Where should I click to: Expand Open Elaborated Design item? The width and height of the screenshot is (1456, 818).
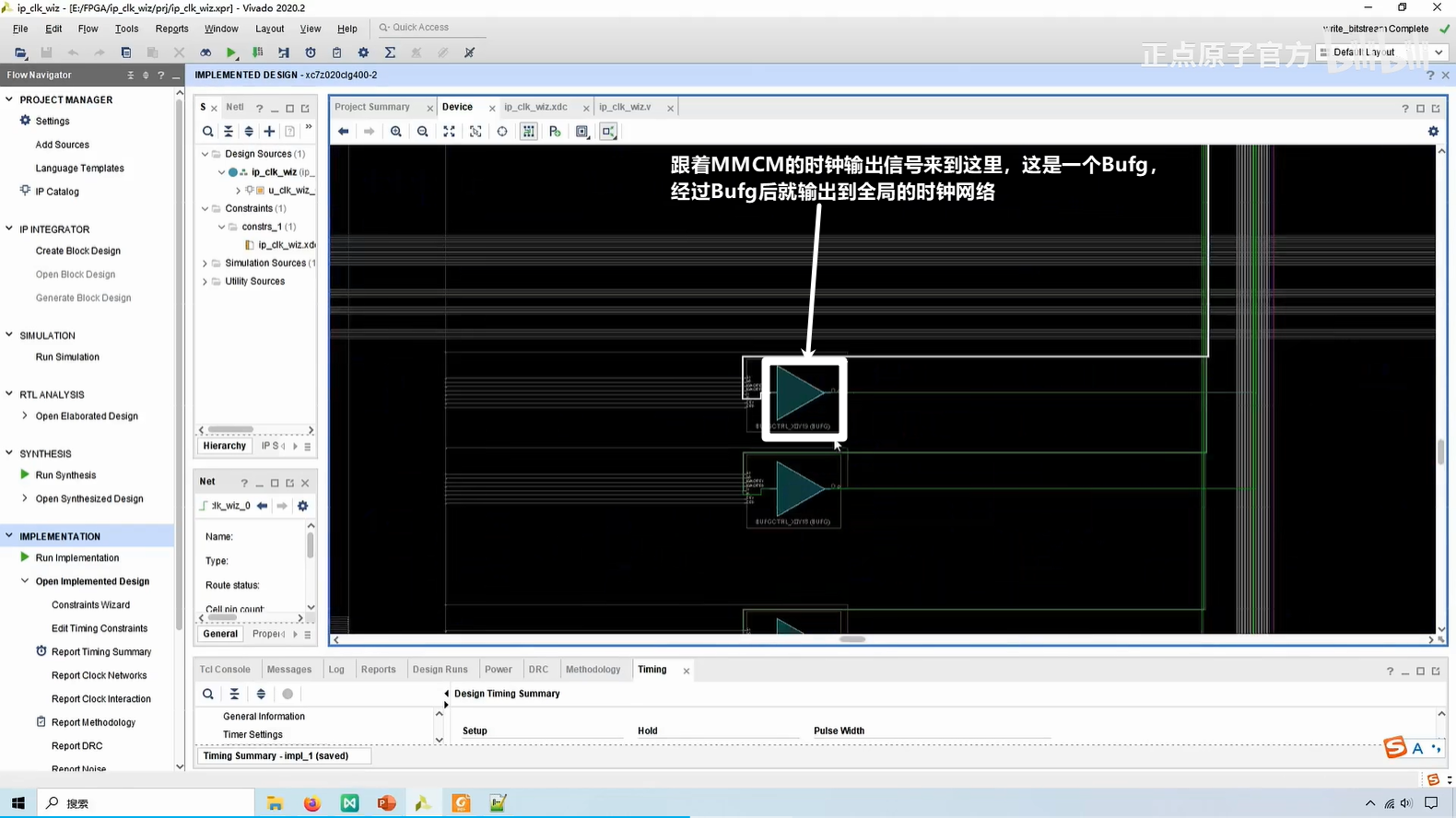pos(25,415)
